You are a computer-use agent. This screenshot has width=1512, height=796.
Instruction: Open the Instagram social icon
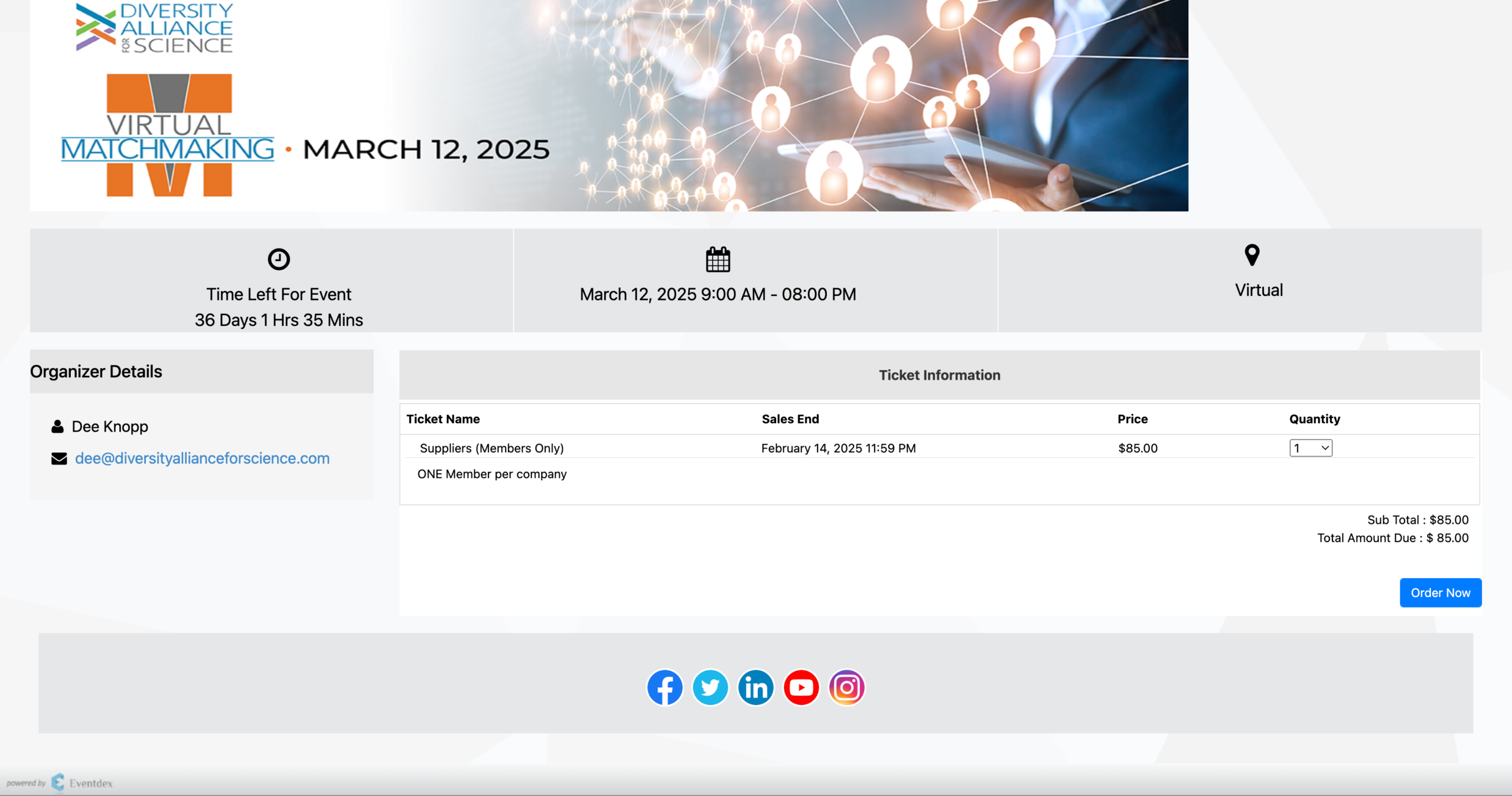pyautogui.click(x=846, y=687)
